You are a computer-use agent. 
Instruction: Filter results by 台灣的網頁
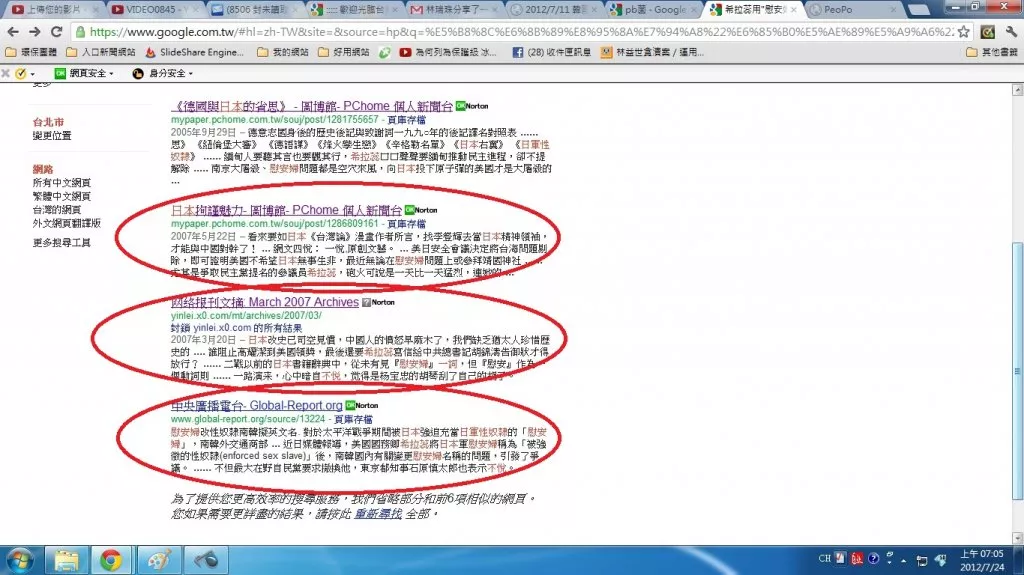click(x=57, y=209)
